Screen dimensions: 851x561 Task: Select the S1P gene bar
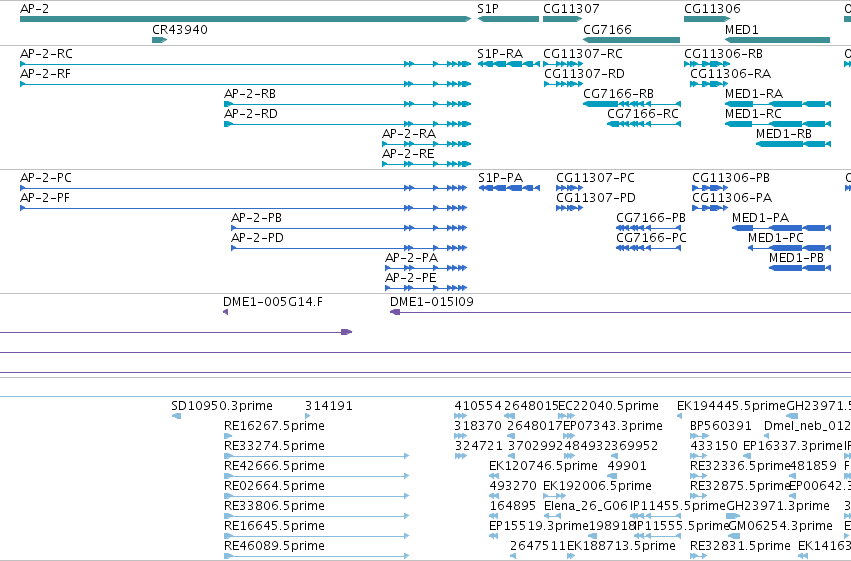[508, 19]
